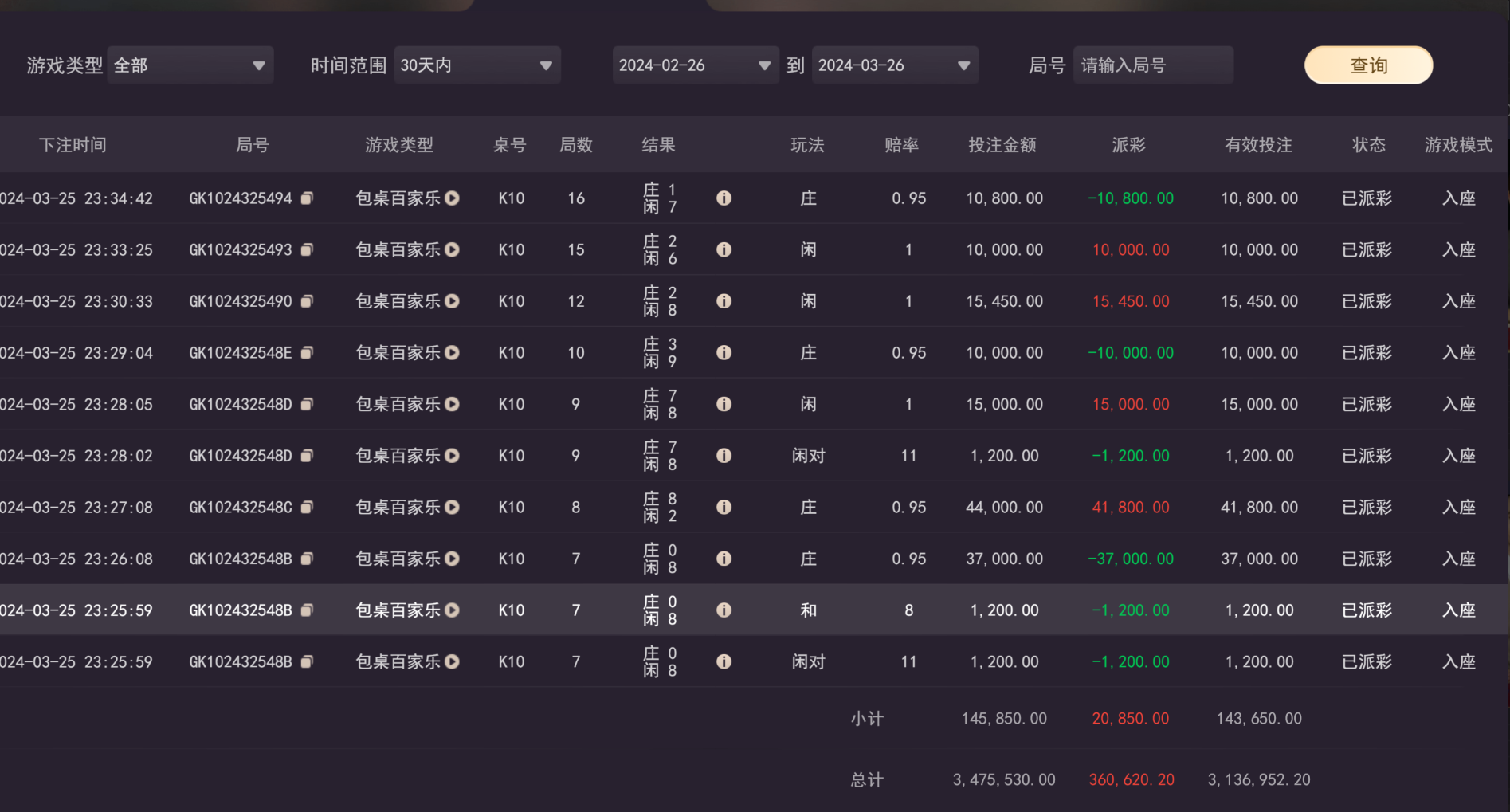1510x812 pixels.
Task: Open start date picker 2024-02-26
Action: pyautogui.click(x=695, y=65)
